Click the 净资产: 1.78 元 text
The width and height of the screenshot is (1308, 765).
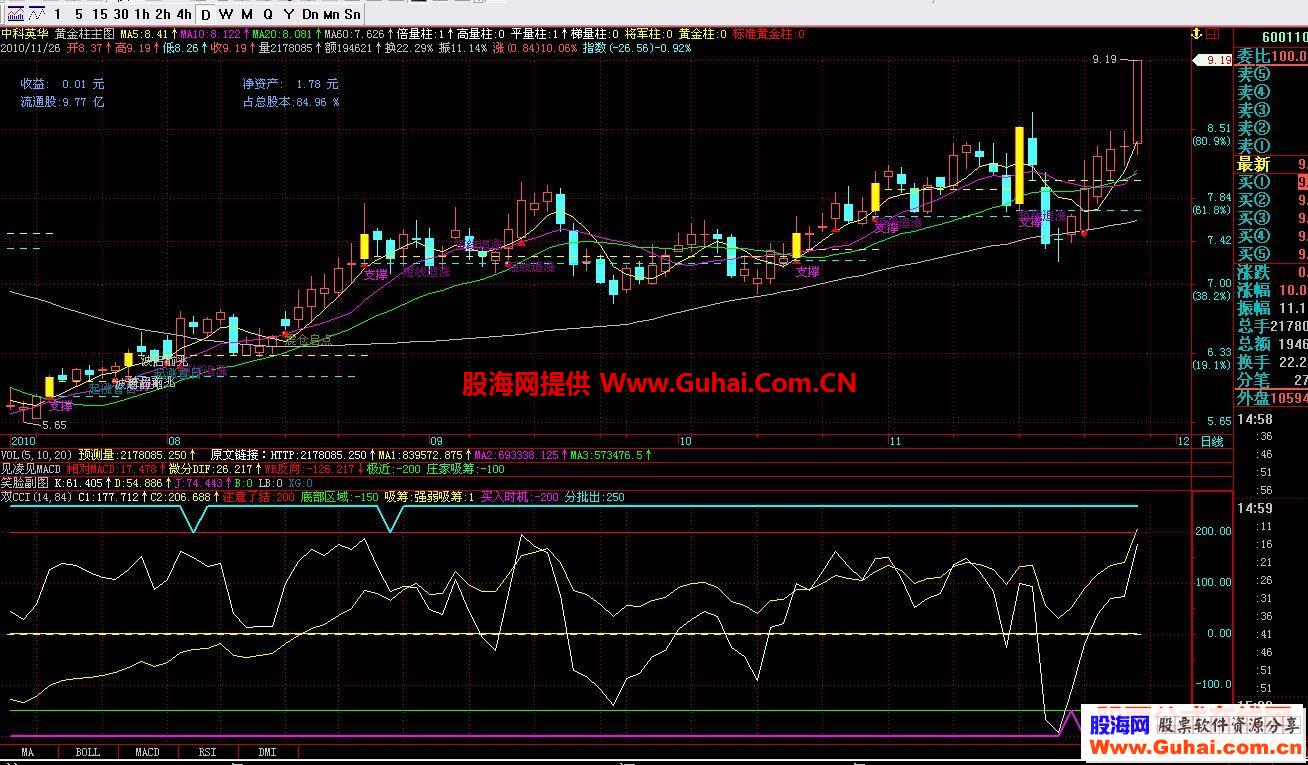tap(290, 85)
